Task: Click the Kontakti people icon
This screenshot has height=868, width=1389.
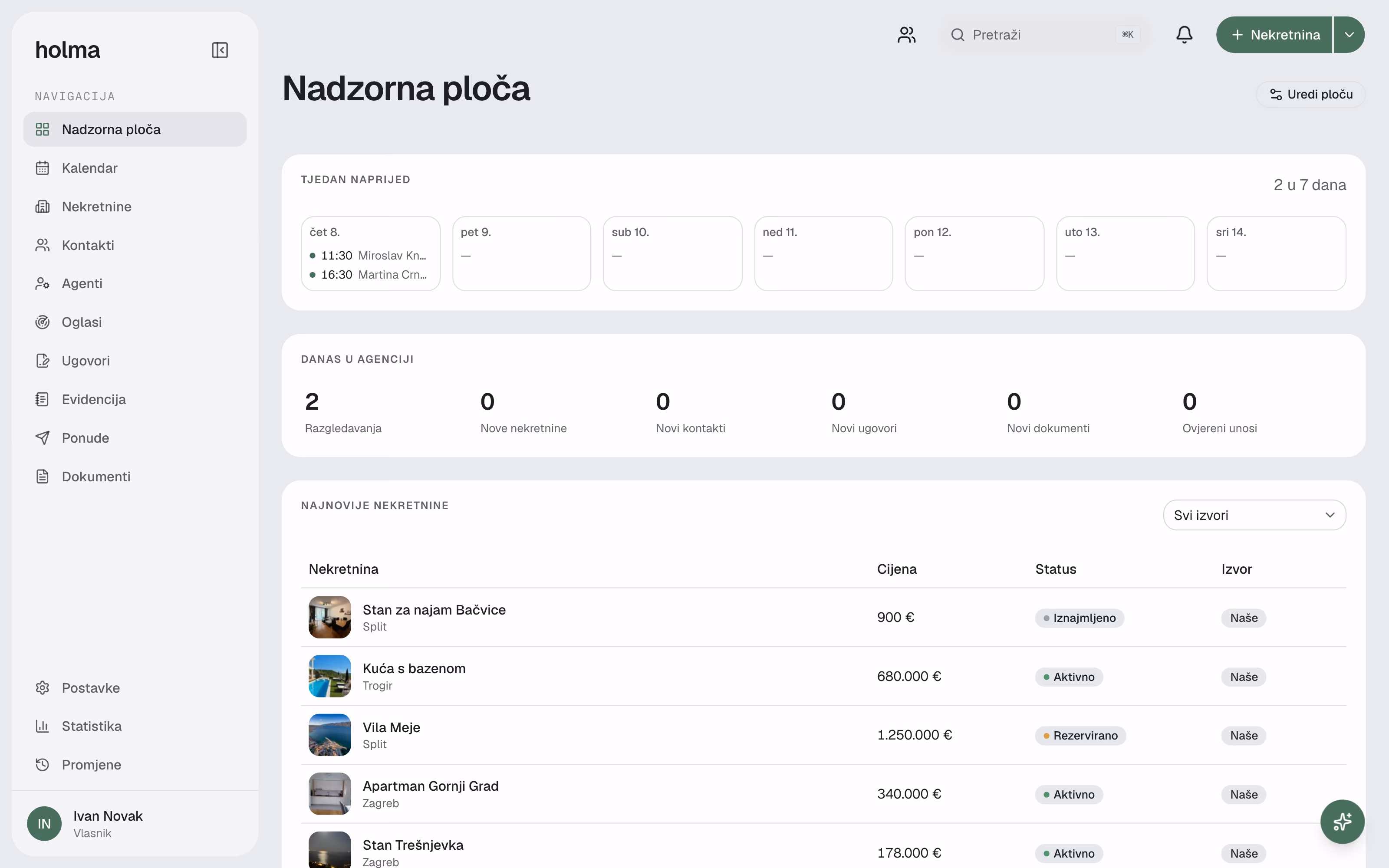Action: click(x=43, y=245)
